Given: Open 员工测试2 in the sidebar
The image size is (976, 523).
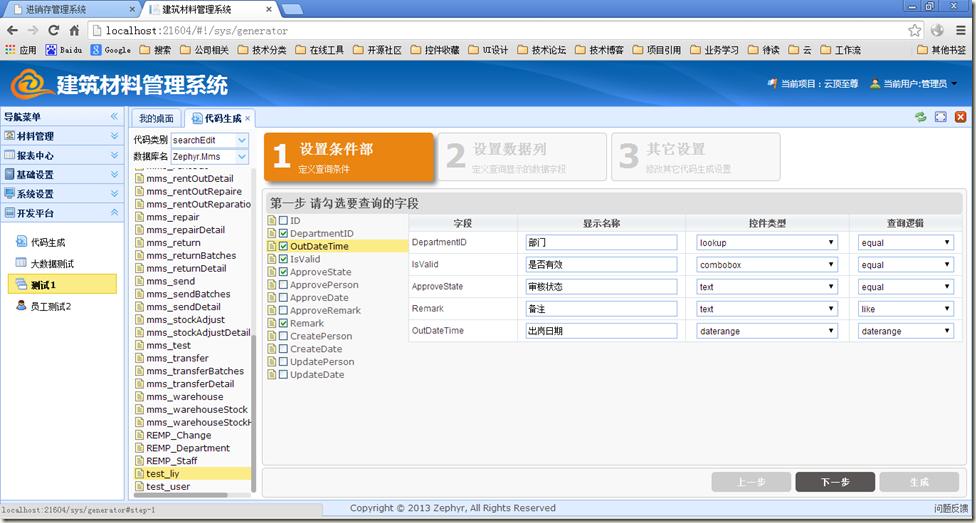Looking at the screenshot, I should pyautogui.click(x=50, y=306).
